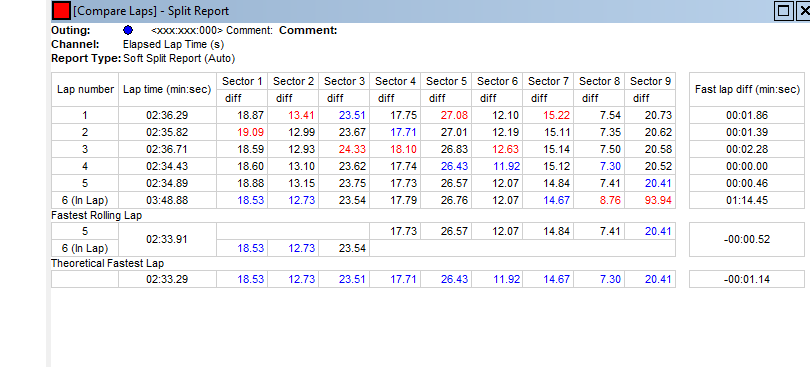Click the Sector 1 column header
The image size is (810, 367).
click(242, 81)
